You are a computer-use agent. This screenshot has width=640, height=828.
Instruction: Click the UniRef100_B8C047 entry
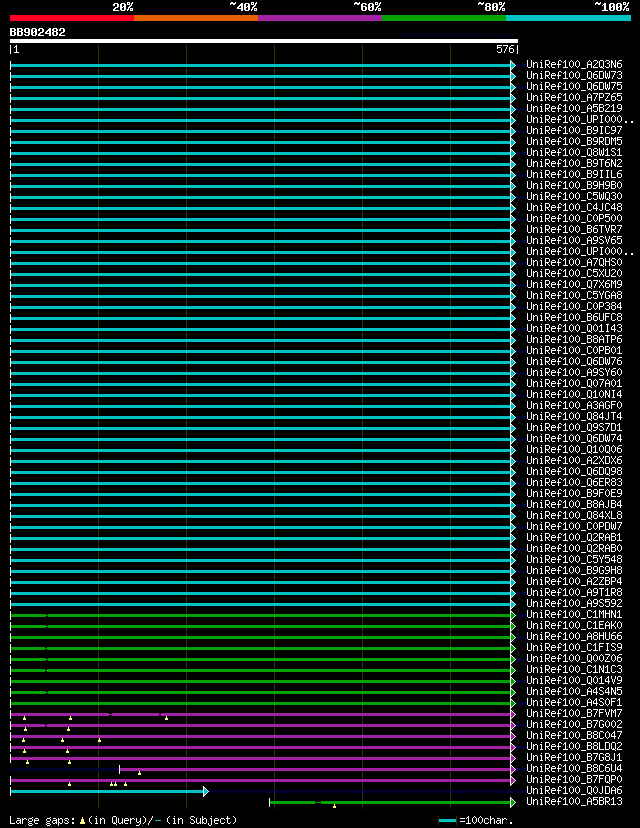574,736
